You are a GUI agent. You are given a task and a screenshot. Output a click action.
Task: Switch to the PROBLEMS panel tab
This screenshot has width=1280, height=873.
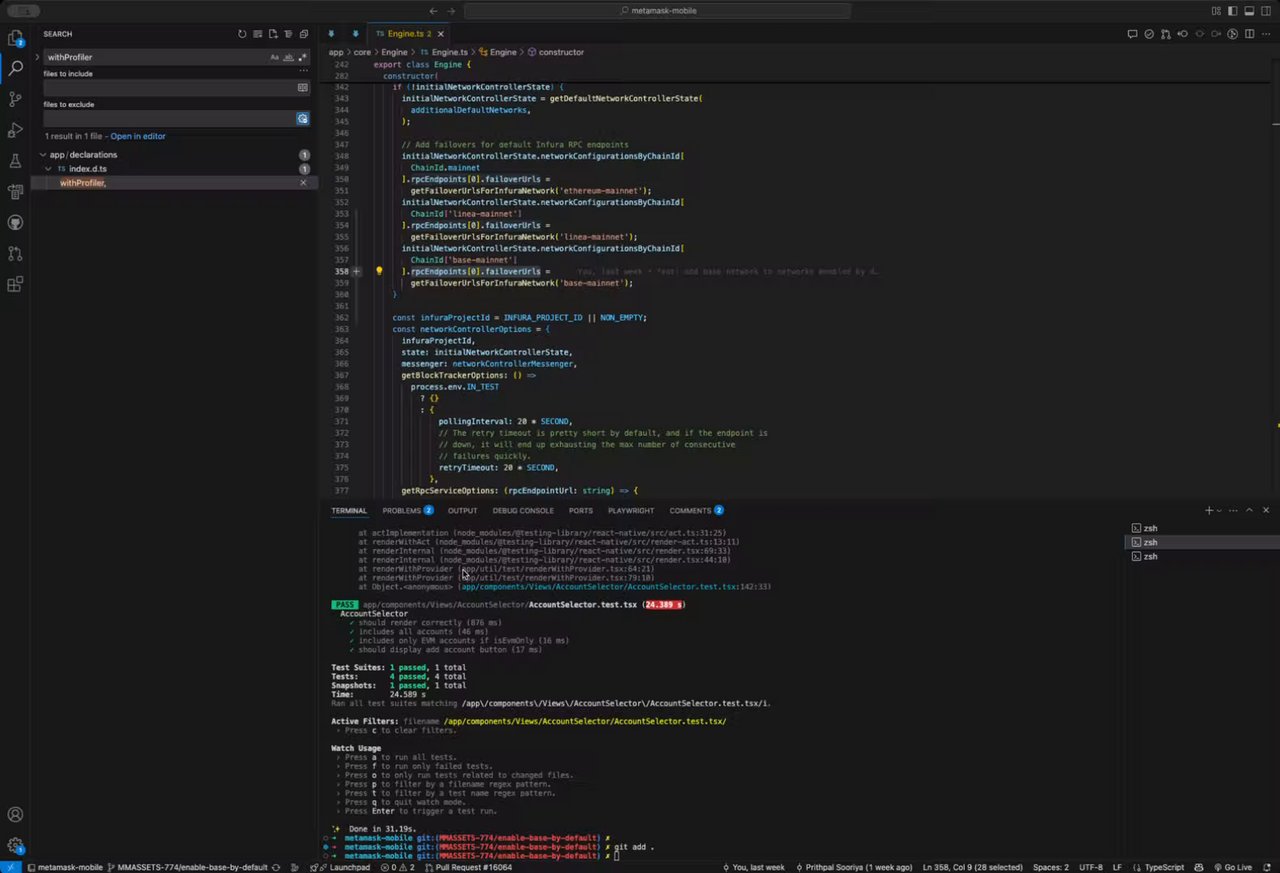pos(407,510)
